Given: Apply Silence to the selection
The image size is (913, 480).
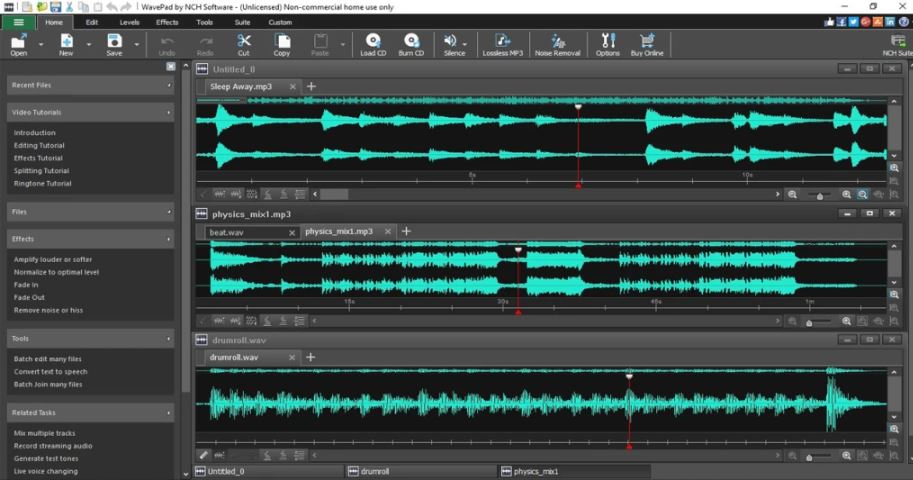Looking at the screenshot, I should click(452, 44).
